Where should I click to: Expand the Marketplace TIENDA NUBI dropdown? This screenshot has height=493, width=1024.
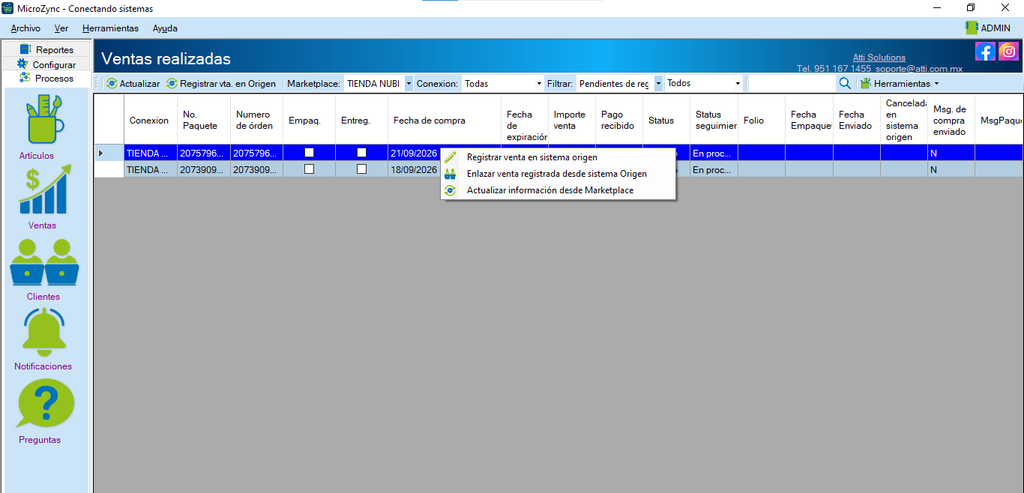pos(408,84)
